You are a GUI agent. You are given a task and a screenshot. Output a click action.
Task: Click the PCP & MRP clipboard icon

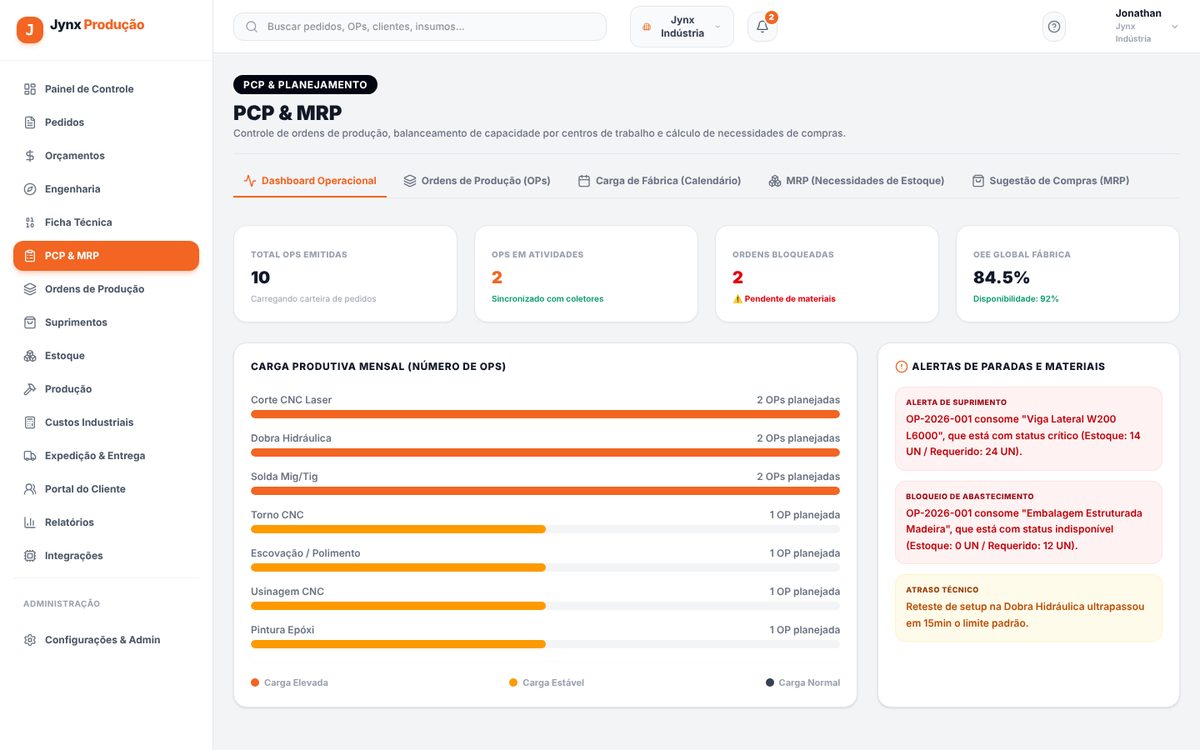point(30,256)
